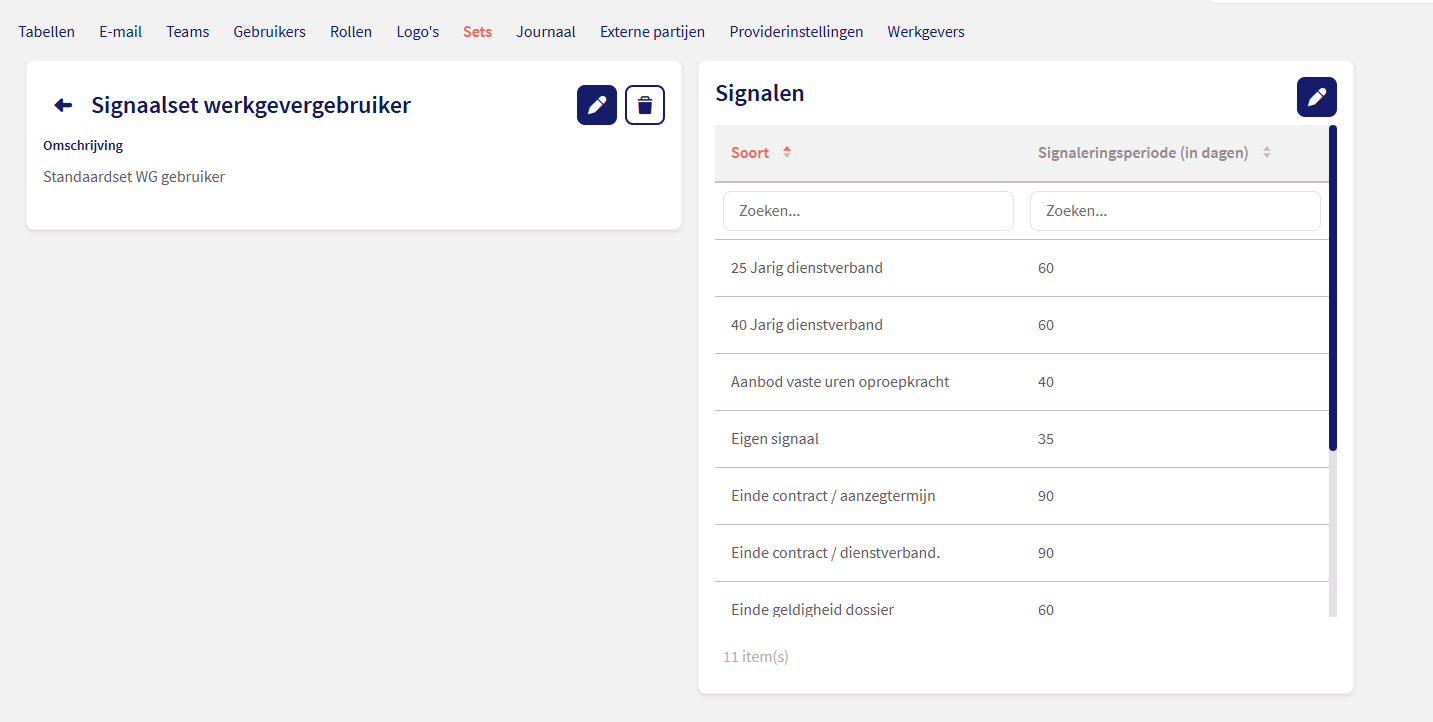Sort by Soort column arrows
The height and width of the screenshot is (722, 1433).
click(x=787, y=153)
